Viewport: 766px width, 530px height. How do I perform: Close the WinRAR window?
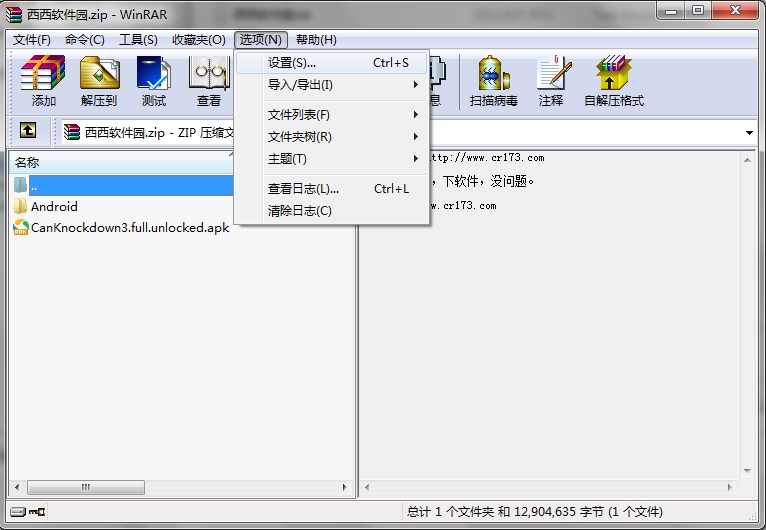[735, 11]
